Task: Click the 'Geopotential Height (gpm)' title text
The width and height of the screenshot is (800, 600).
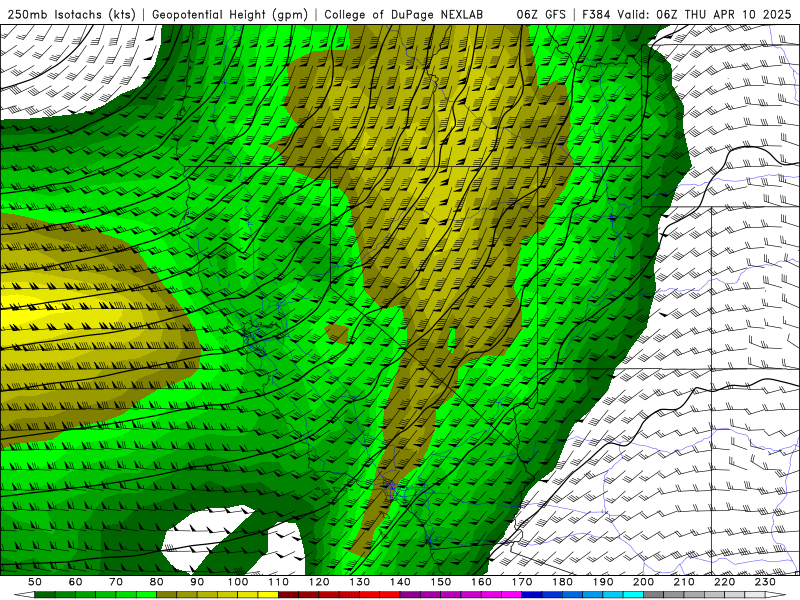Action: (230, 15)
